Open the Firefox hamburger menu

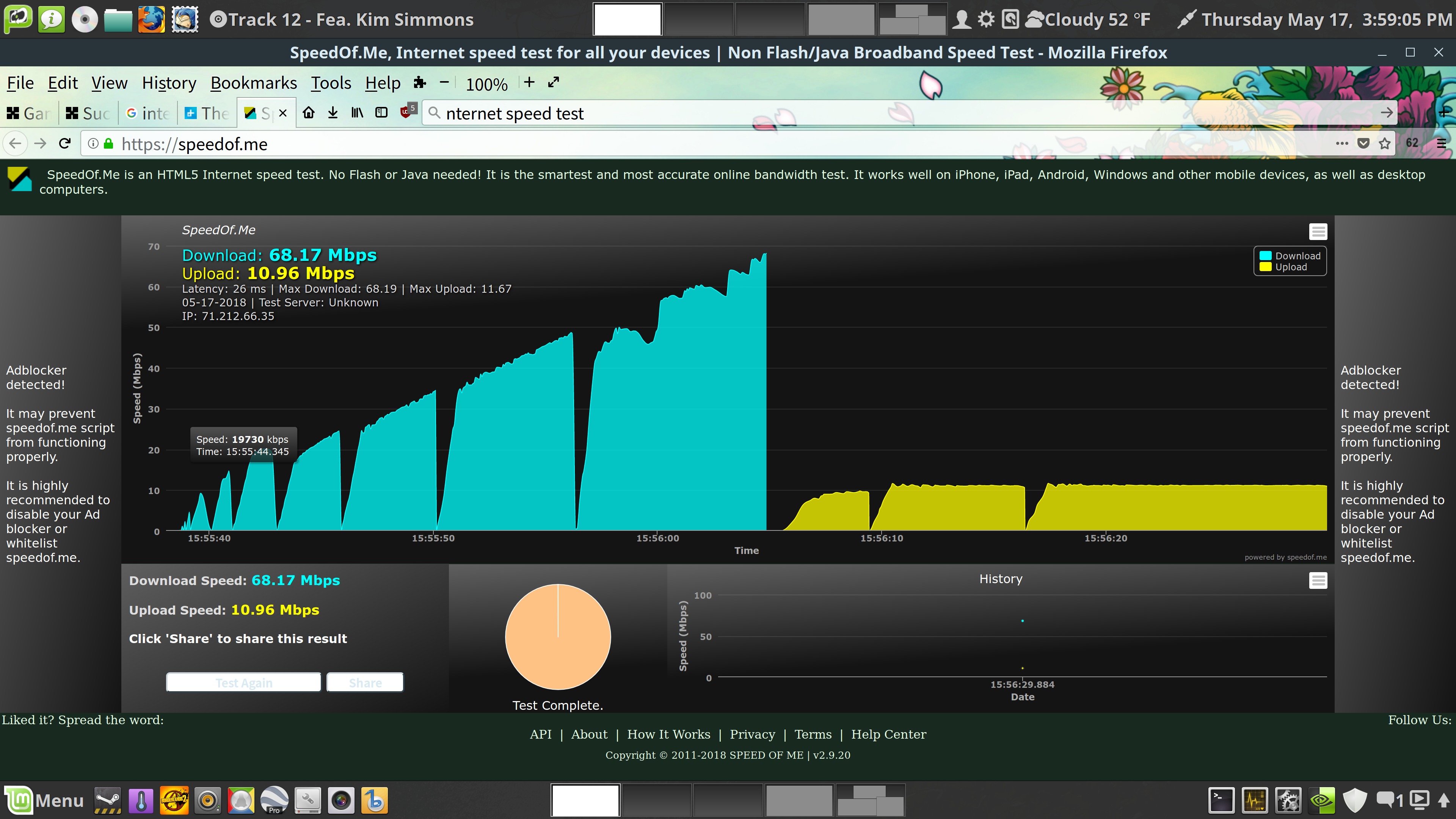1441,144
